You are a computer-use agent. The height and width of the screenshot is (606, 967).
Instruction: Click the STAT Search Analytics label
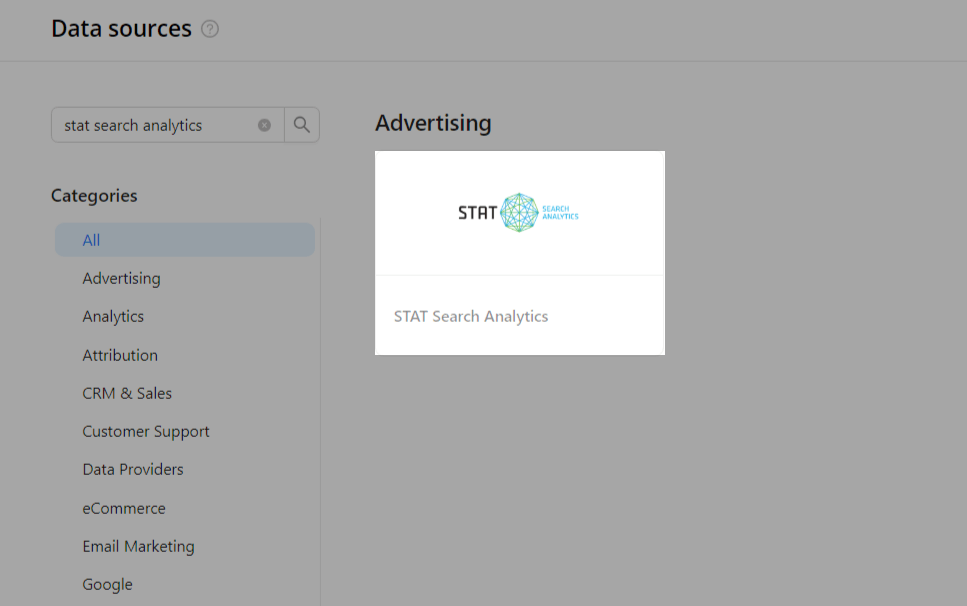click(471, 316)
